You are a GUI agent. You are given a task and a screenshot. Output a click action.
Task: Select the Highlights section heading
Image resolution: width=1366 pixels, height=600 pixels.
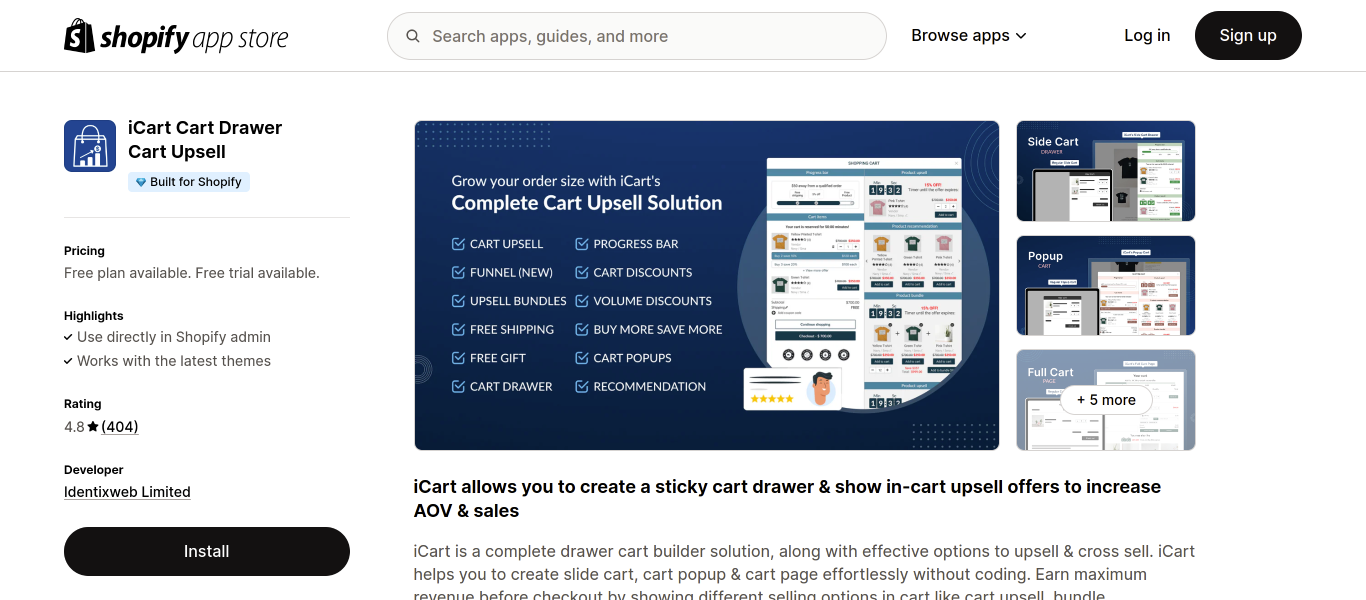pos(93,315)
